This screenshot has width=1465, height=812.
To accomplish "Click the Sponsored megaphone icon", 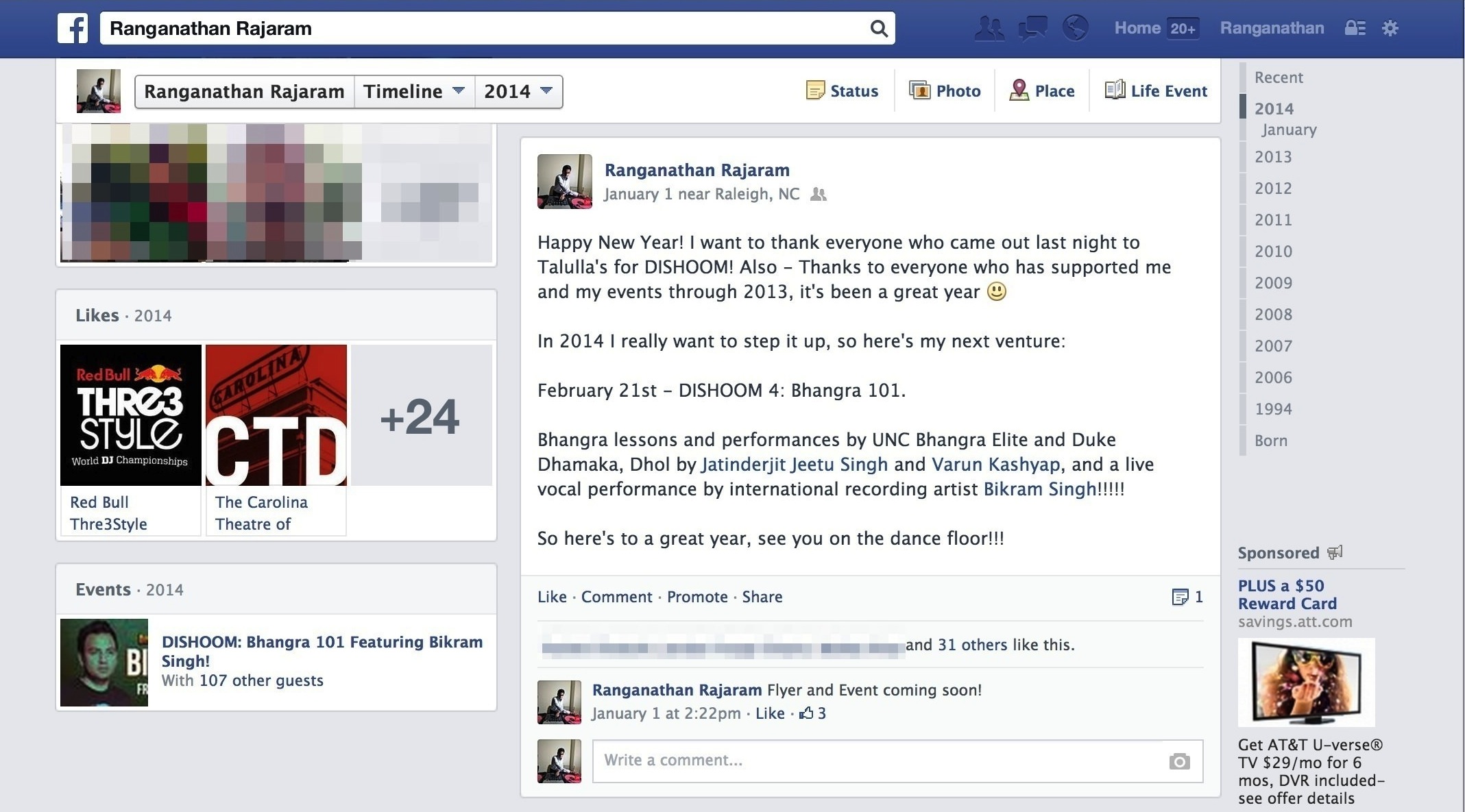I will pyautogui.click(x=1335, y=552).
